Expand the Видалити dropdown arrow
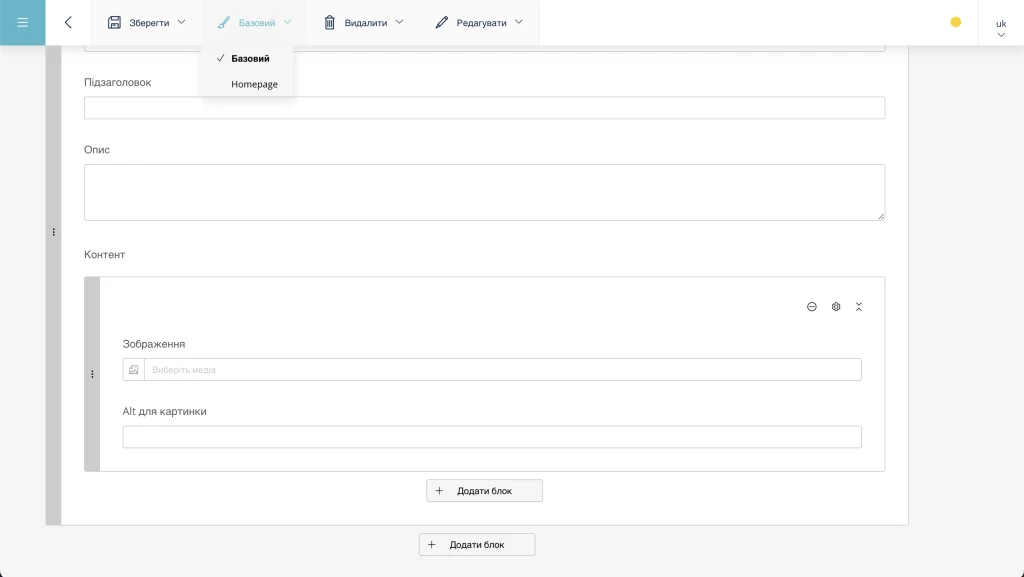Screen dimensions: 1024x577 pos(400,22)
